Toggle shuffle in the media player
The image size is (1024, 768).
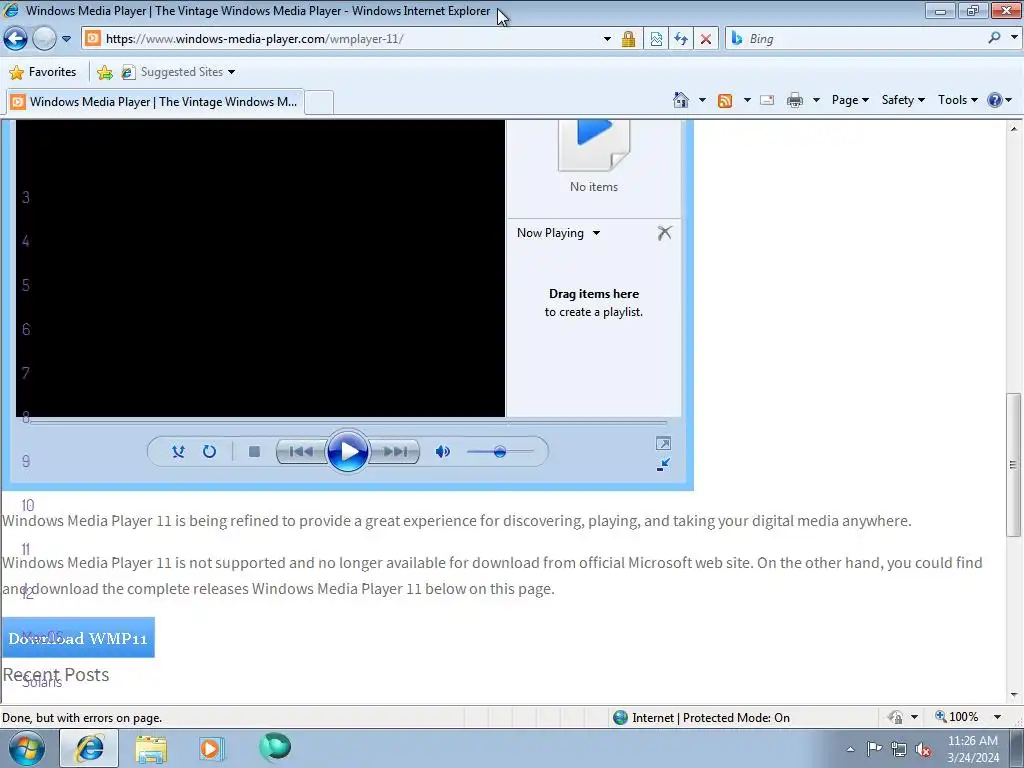[178, 451]
